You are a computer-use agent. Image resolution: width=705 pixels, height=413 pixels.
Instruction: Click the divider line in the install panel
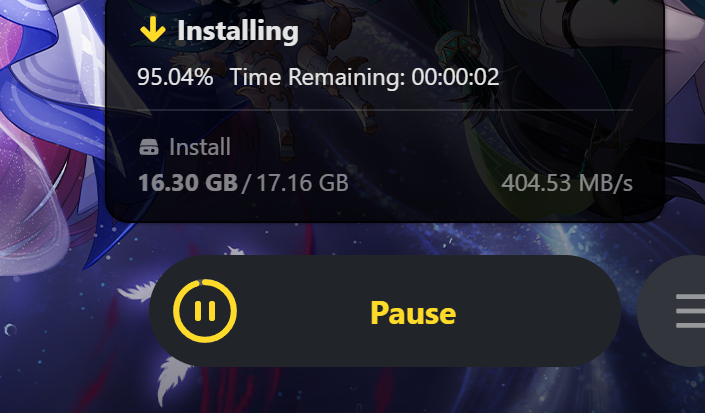[385, 110]
